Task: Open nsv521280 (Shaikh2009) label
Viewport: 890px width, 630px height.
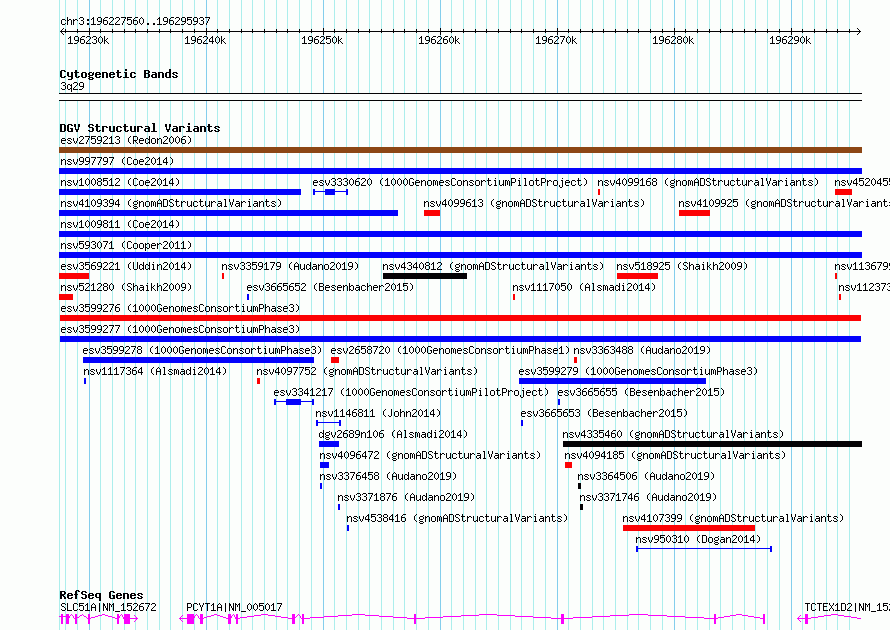Action: coord(126,287)
